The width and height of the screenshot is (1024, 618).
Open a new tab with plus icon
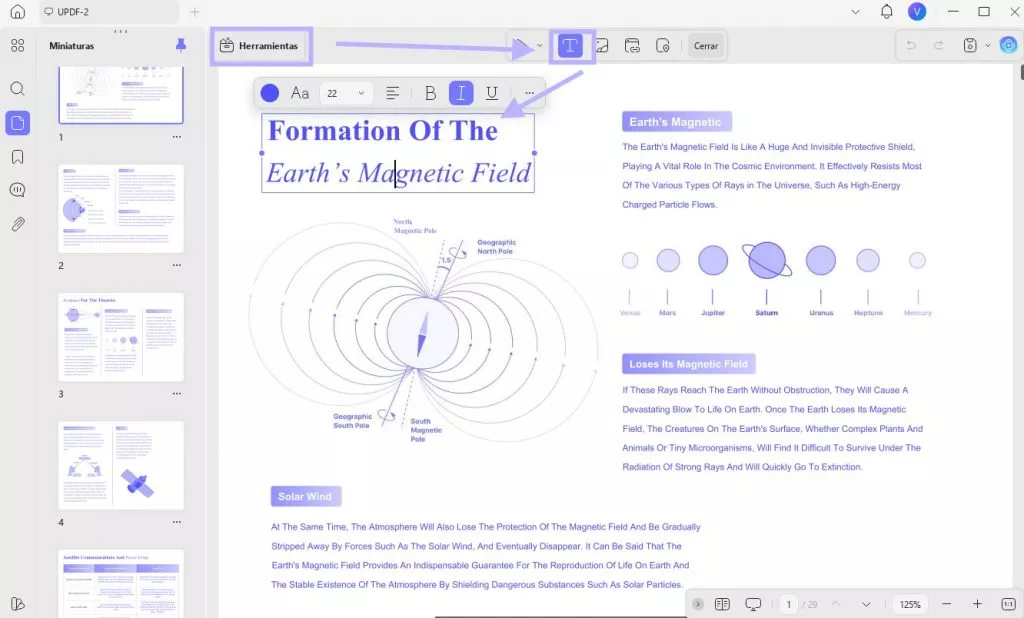click(x=195, y=12)
